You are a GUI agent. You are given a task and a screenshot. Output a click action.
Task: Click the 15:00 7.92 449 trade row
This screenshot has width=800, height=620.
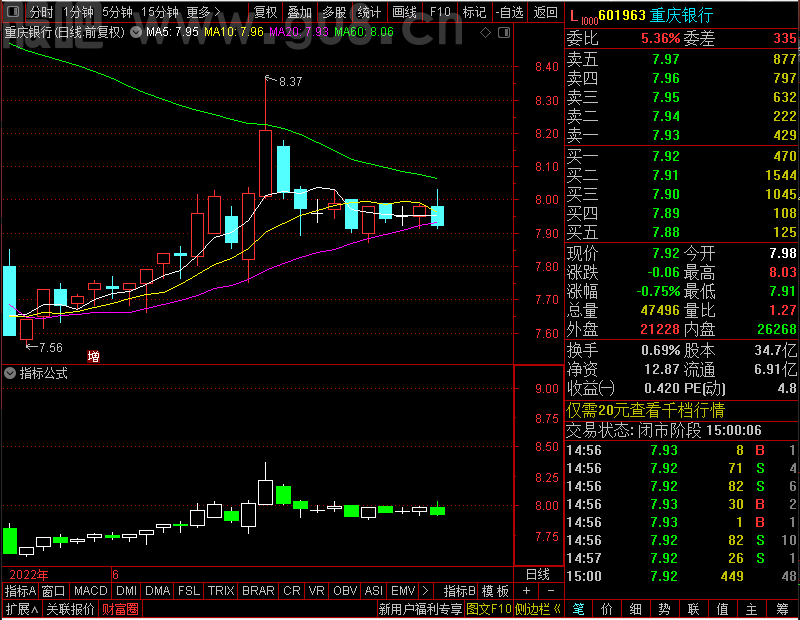tap(682, 576)
